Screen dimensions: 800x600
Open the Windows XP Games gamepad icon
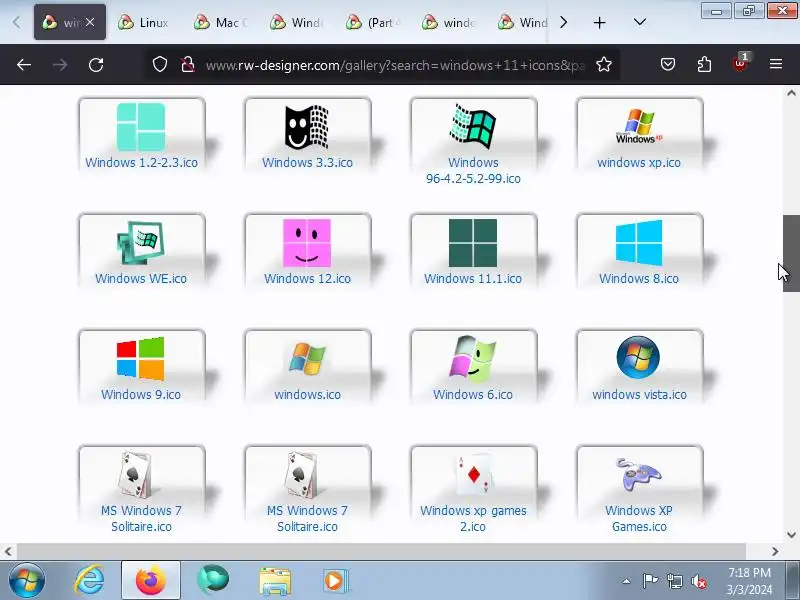pos(639,474)
